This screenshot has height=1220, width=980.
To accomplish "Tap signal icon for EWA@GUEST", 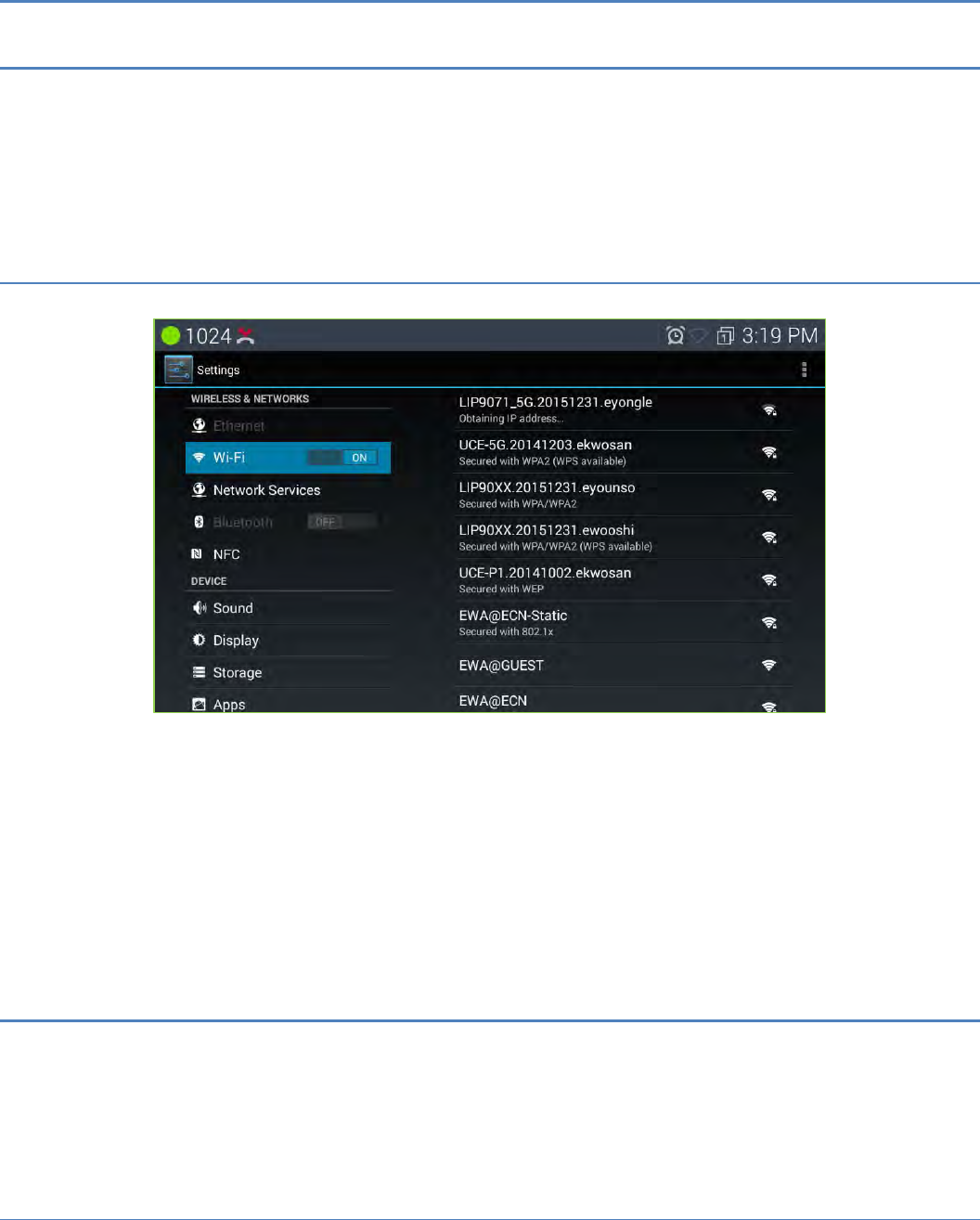I will pyautogui.click(x=769, y=665).
